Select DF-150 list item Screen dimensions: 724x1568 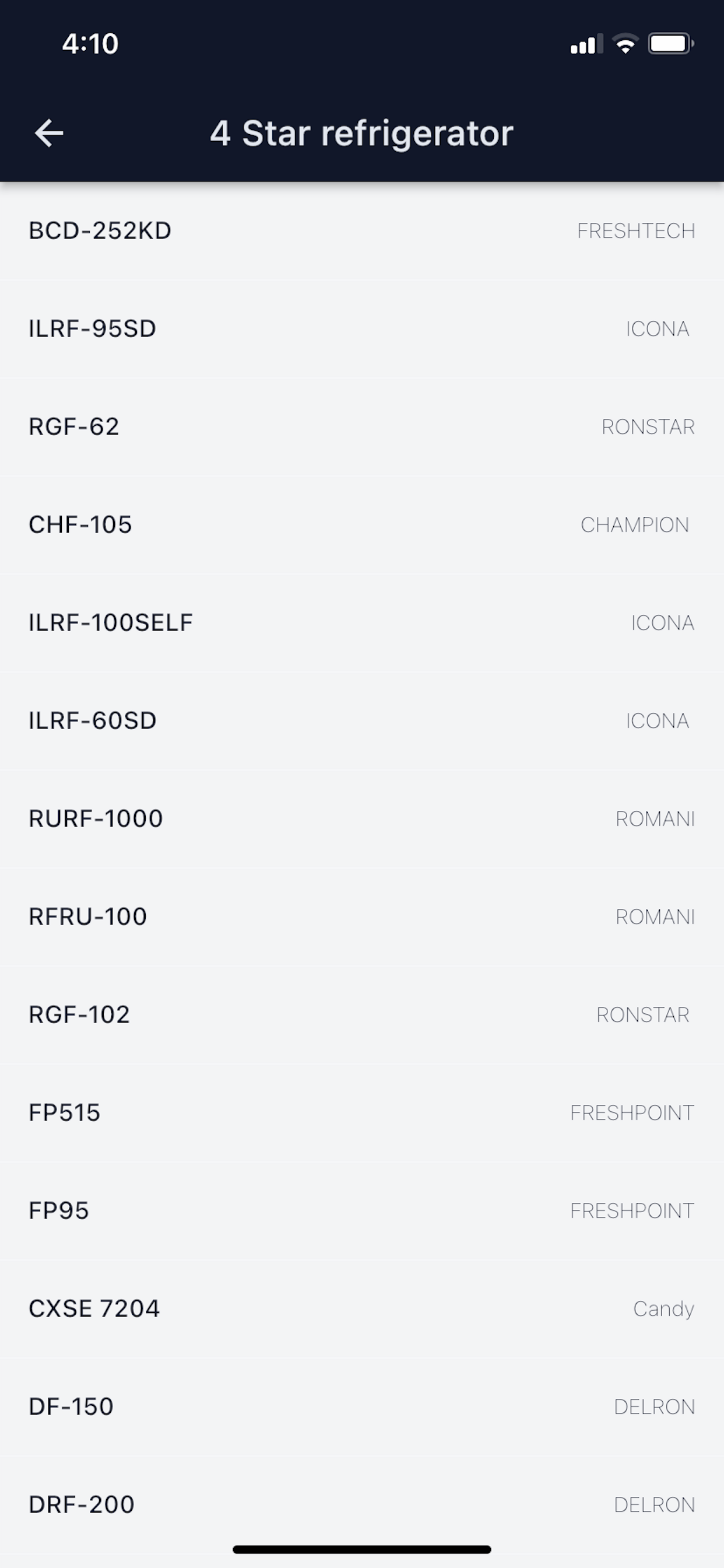[362, 1408]
